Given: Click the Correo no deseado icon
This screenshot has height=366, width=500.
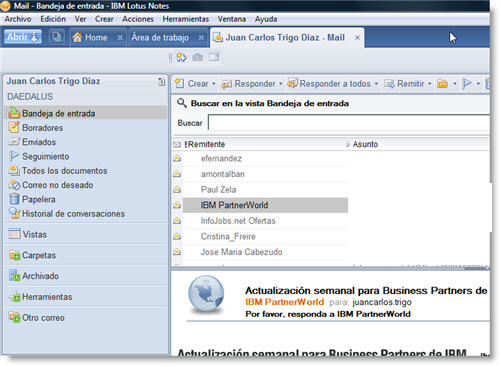Looking at the screenshot, I should pos(14,185).
